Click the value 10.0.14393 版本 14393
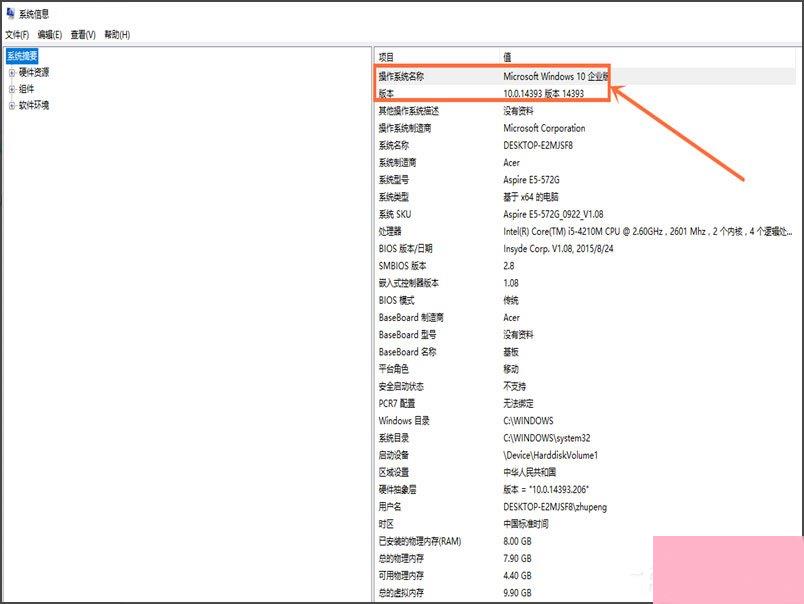 544,93
